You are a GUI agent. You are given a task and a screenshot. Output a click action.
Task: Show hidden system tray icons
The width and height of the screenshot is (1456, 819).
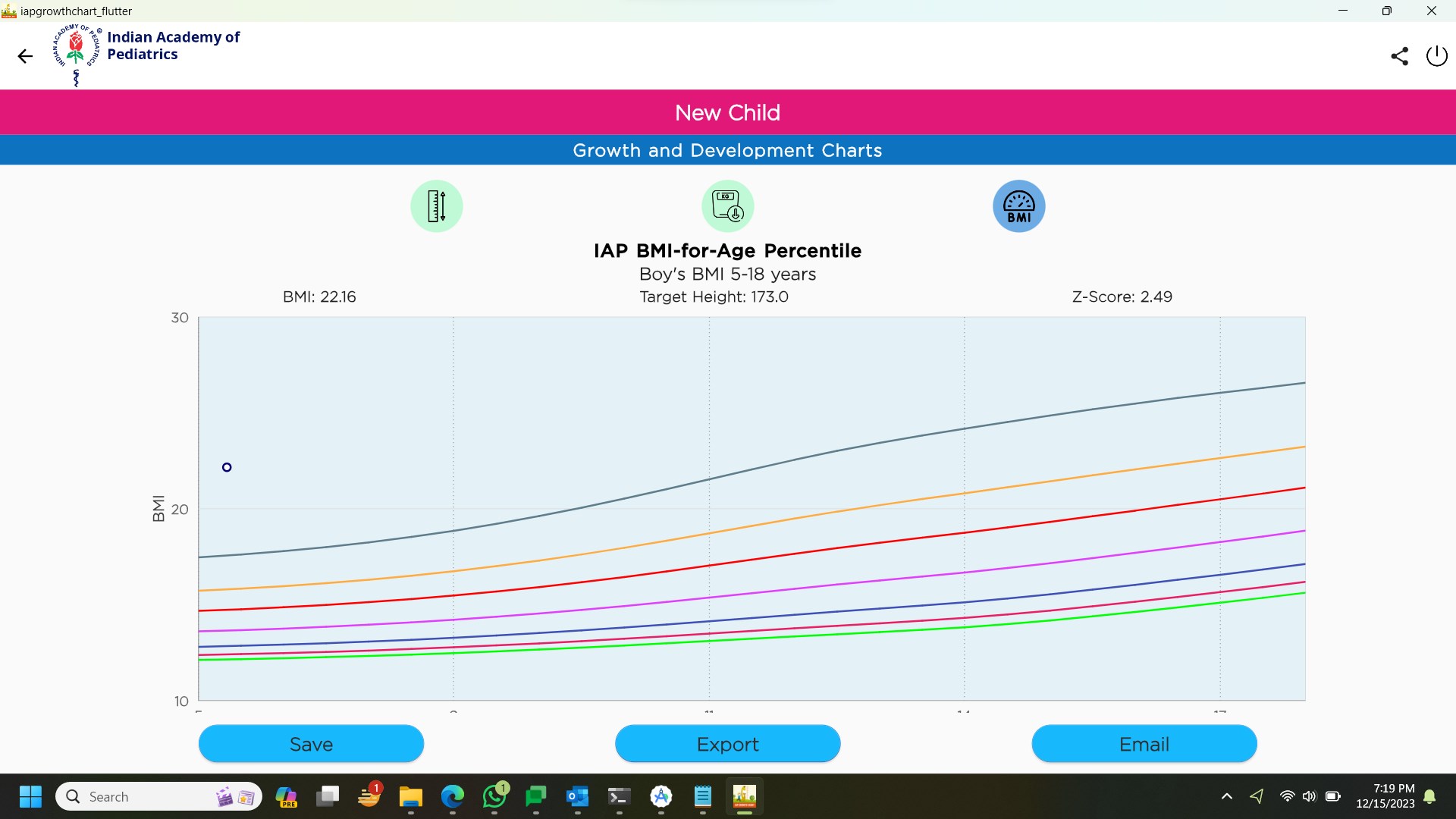[1226, 796]
